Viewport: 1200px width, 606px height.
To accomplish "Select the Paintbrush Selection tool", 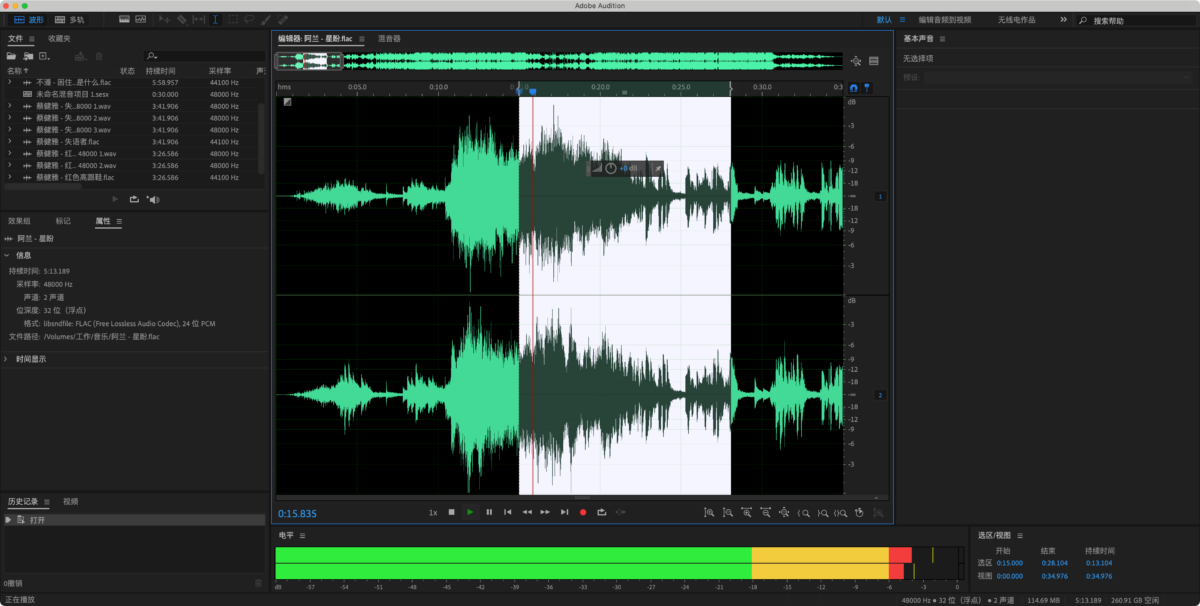I will click(265, 19).
